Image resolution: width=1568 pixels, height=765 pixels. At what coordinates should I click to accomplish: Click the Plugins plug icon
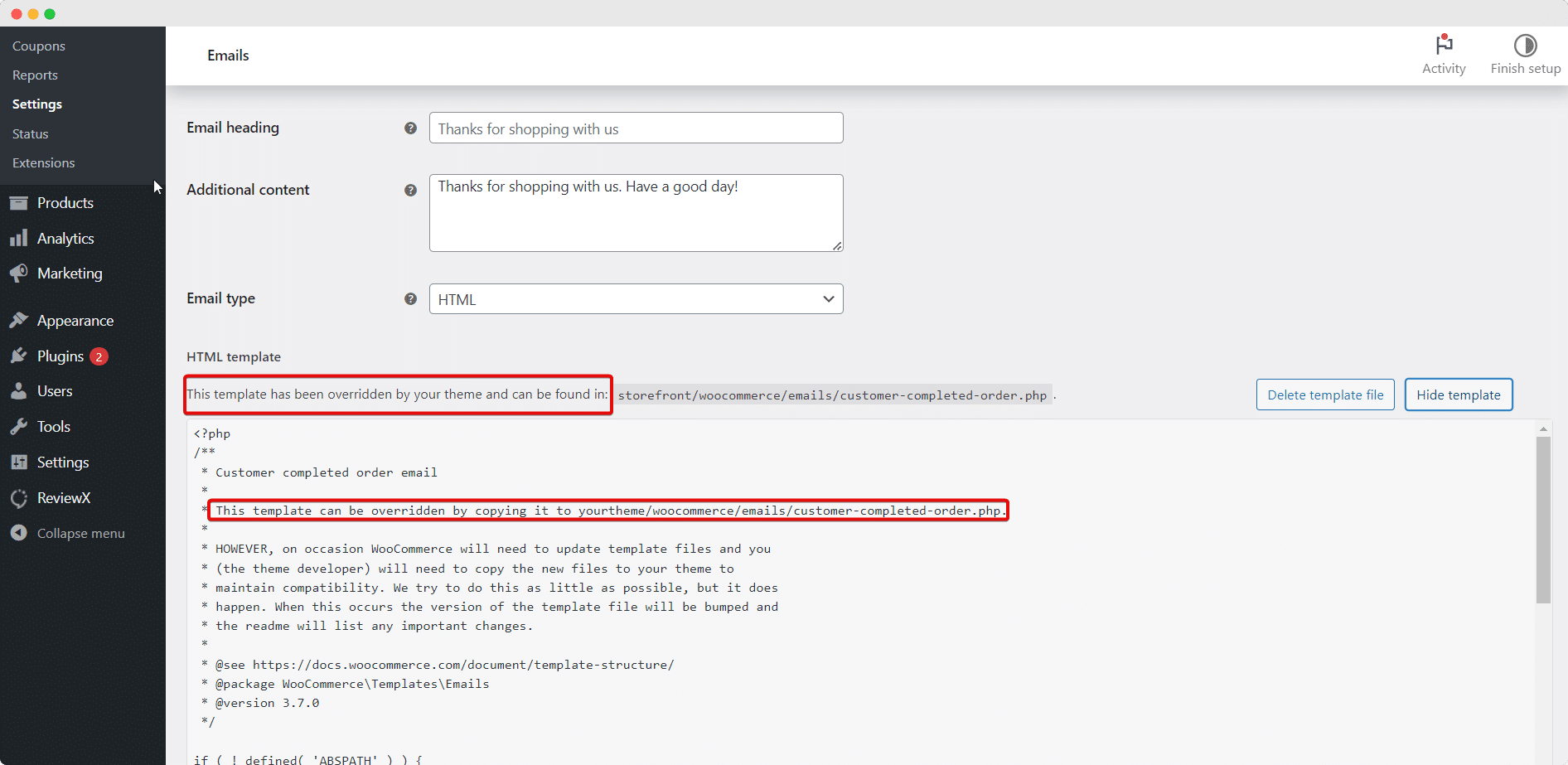[18, 356]
